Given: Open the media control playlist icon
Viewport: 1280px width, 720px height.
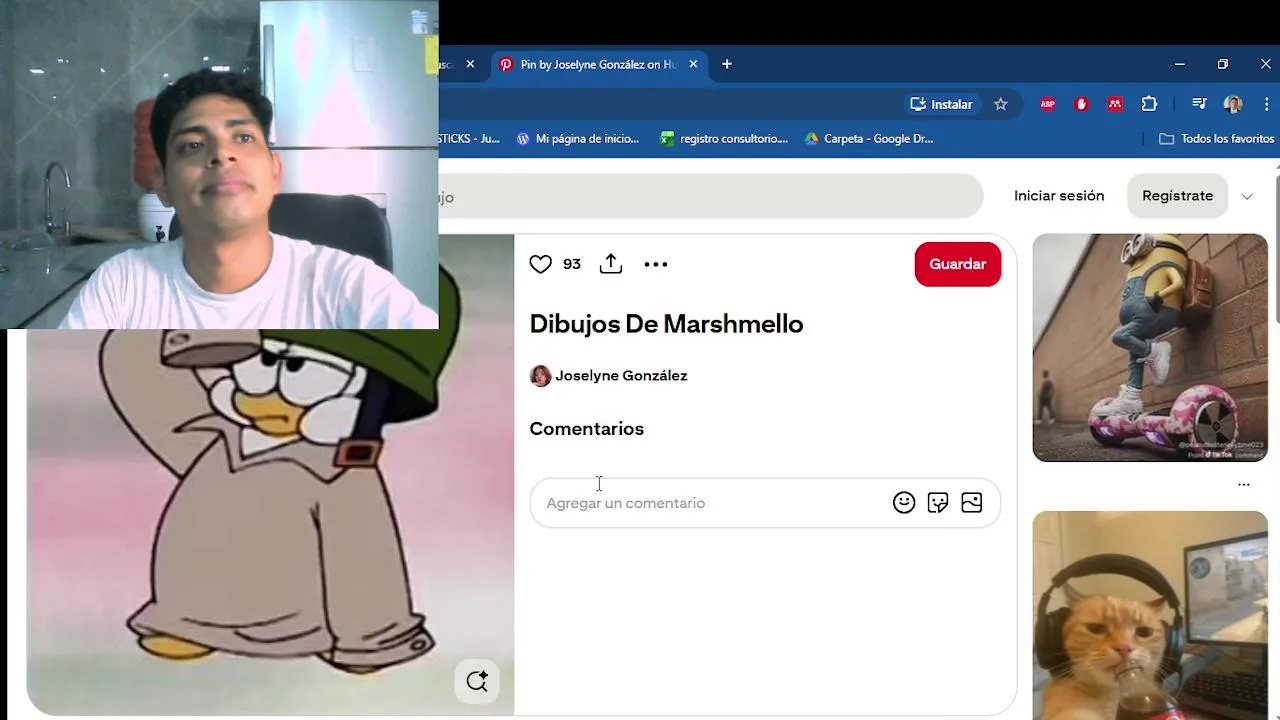Looking at the screenshot, I should [1199, 104].
